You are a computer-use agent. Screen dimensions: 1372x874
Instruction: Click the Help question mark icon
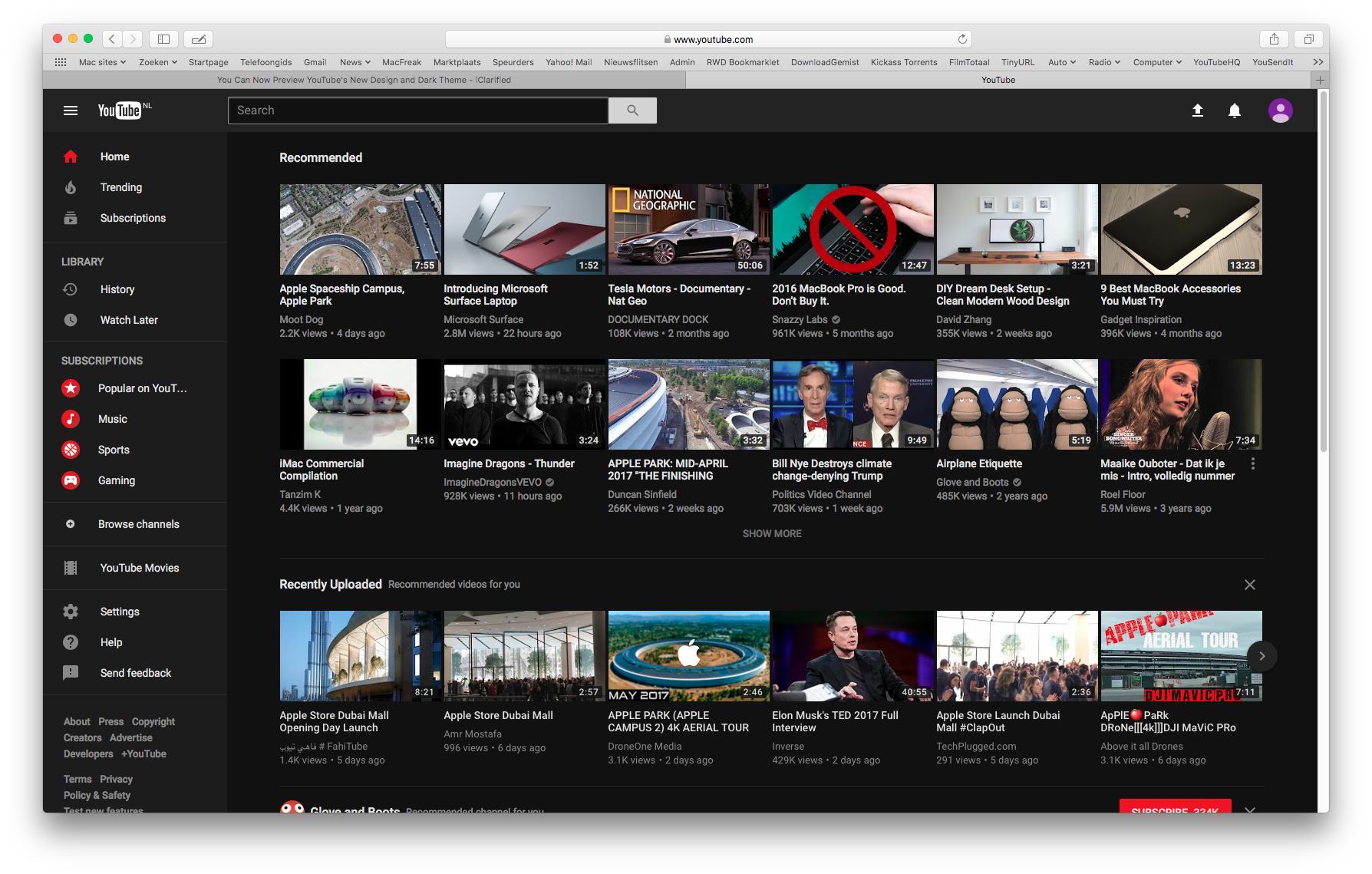[71, 642]
